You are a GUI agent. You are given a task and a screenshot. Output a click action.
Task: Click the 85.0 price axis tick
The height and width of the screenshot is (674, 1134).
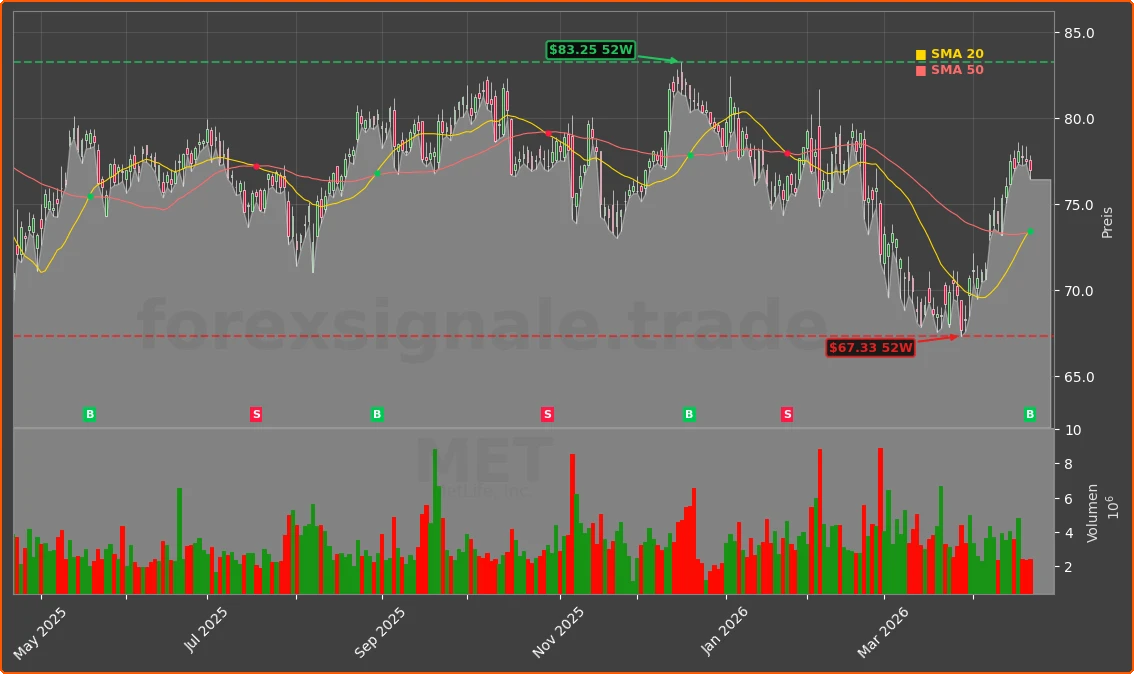point(1078,33)
